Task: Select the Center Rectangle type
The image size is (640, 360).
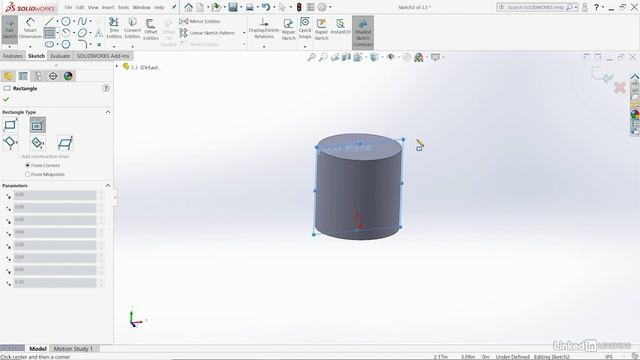Action: [x=37, y=125]
